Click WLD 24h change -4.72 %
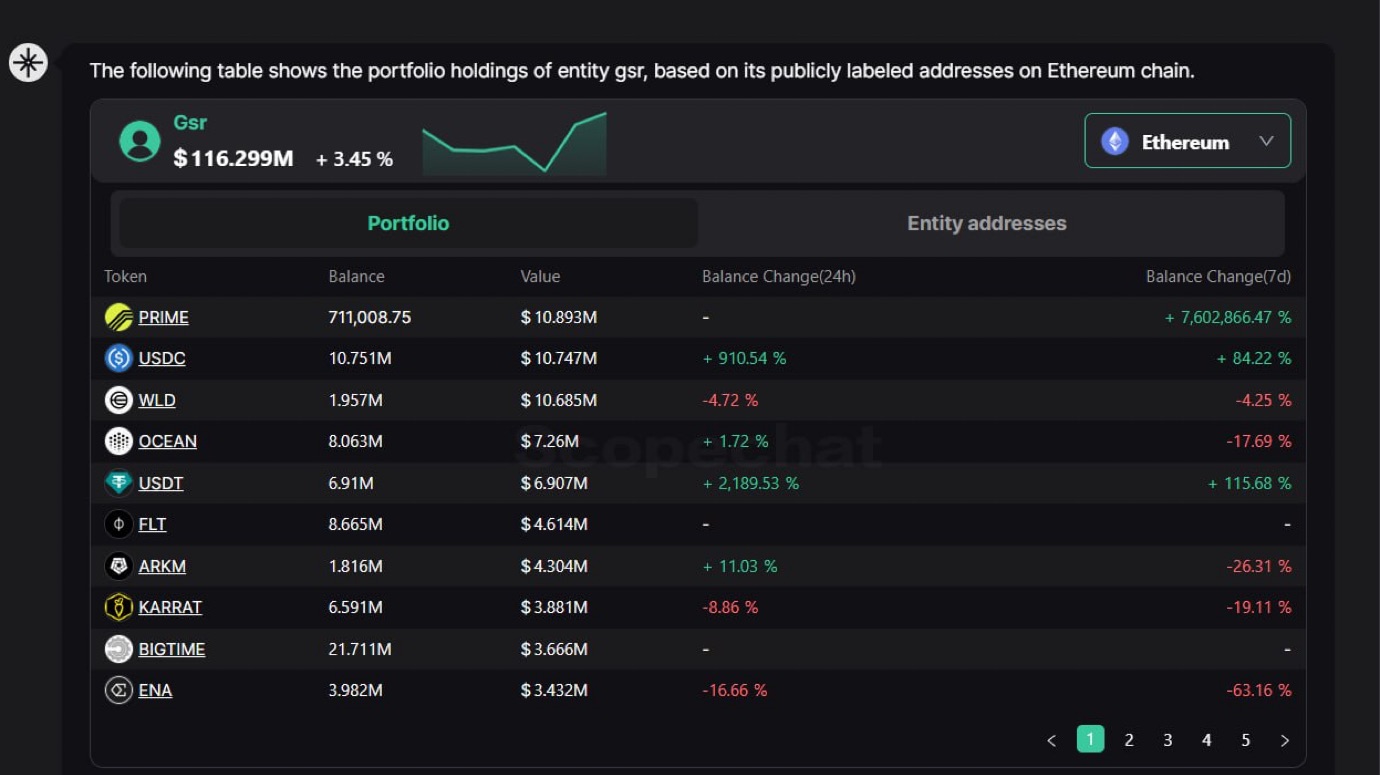This screenshot has width=1380, height=775. click(730, 400)
